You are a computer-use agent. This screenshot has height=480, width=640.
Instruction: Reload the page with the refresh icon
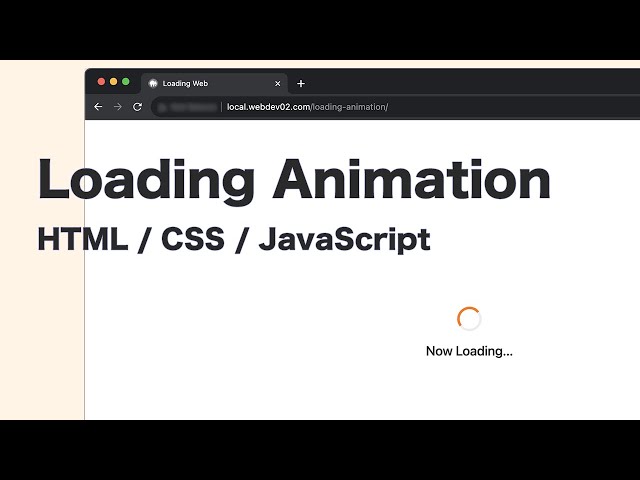click(138, 107)
